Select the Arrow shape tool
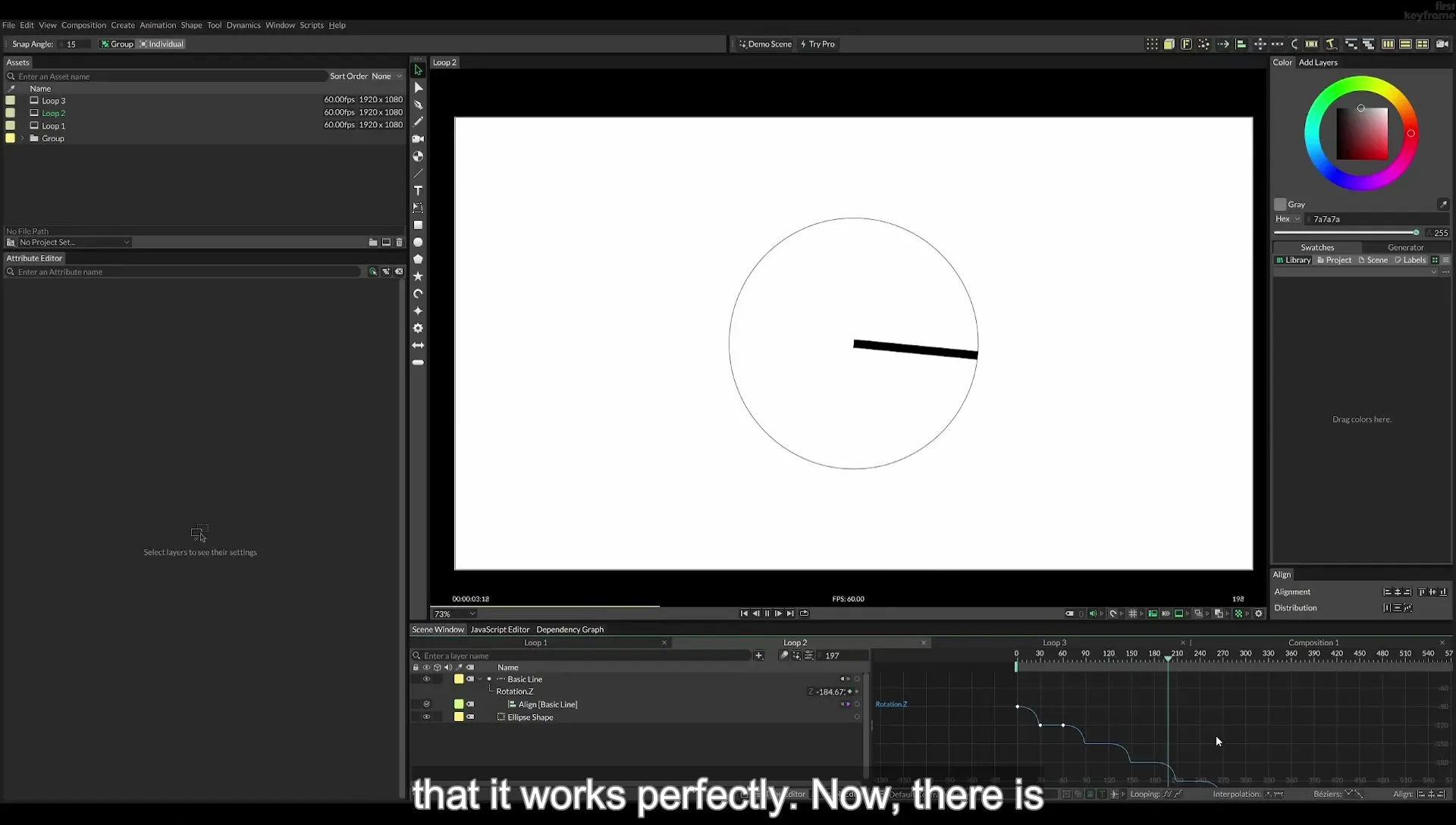Viewport: 1456px width, 825px height. tap(418, 345)
